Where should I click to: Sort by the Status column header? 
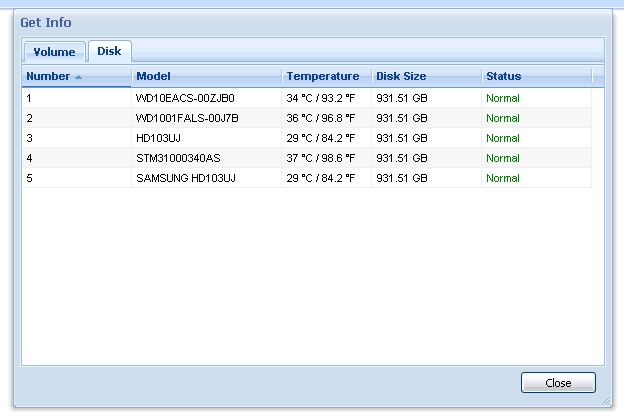(537, 76)
